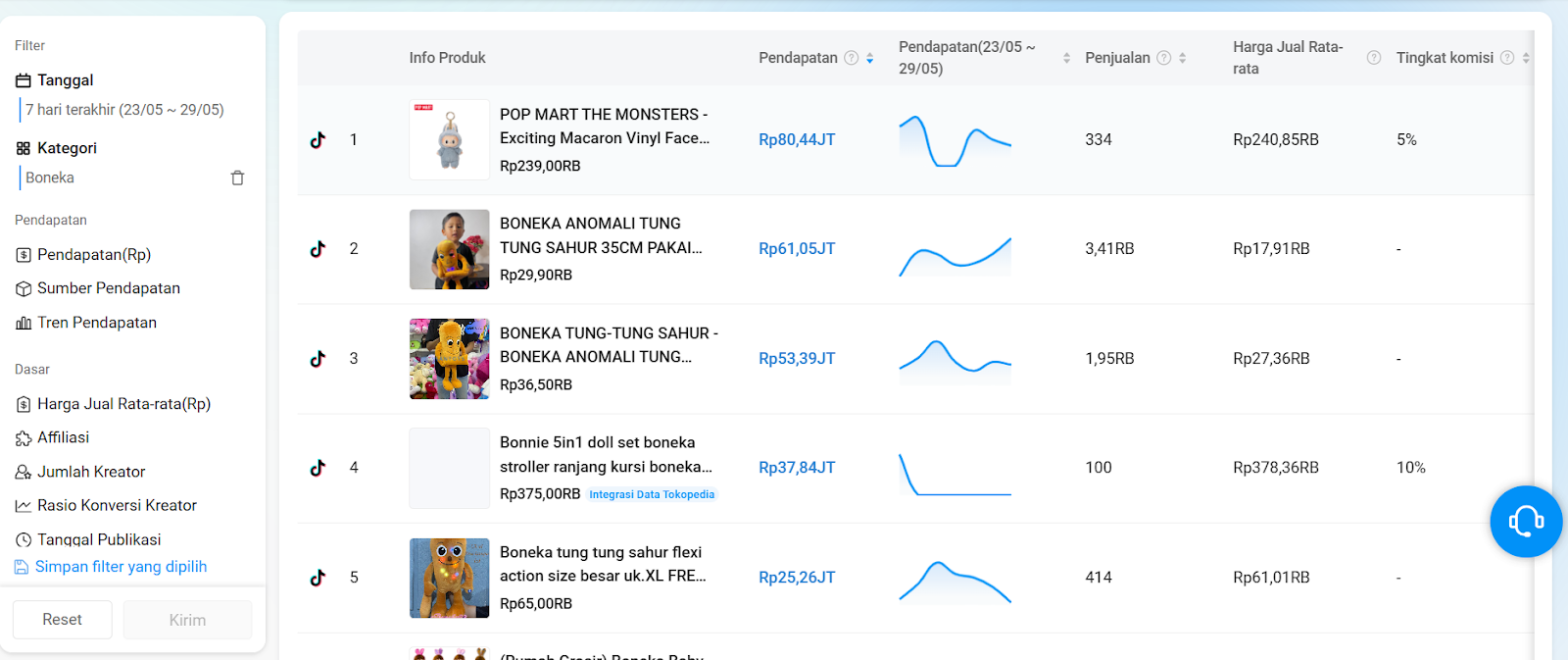Image resolution: width=1568 pixels, height=660 pixels.
Task: Delete the Boneka category filter with trash icon
Action: (237, 178)
